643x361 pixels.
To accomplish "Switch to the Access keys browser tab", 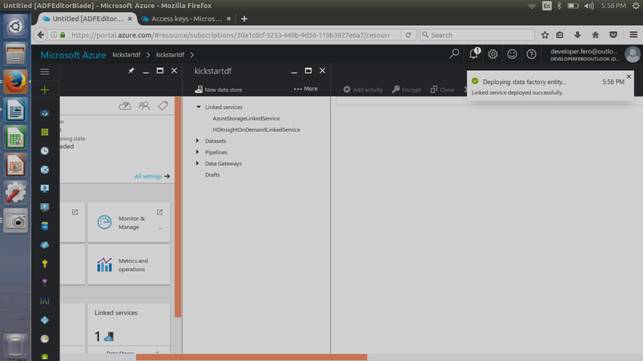I will coord(186,19).
